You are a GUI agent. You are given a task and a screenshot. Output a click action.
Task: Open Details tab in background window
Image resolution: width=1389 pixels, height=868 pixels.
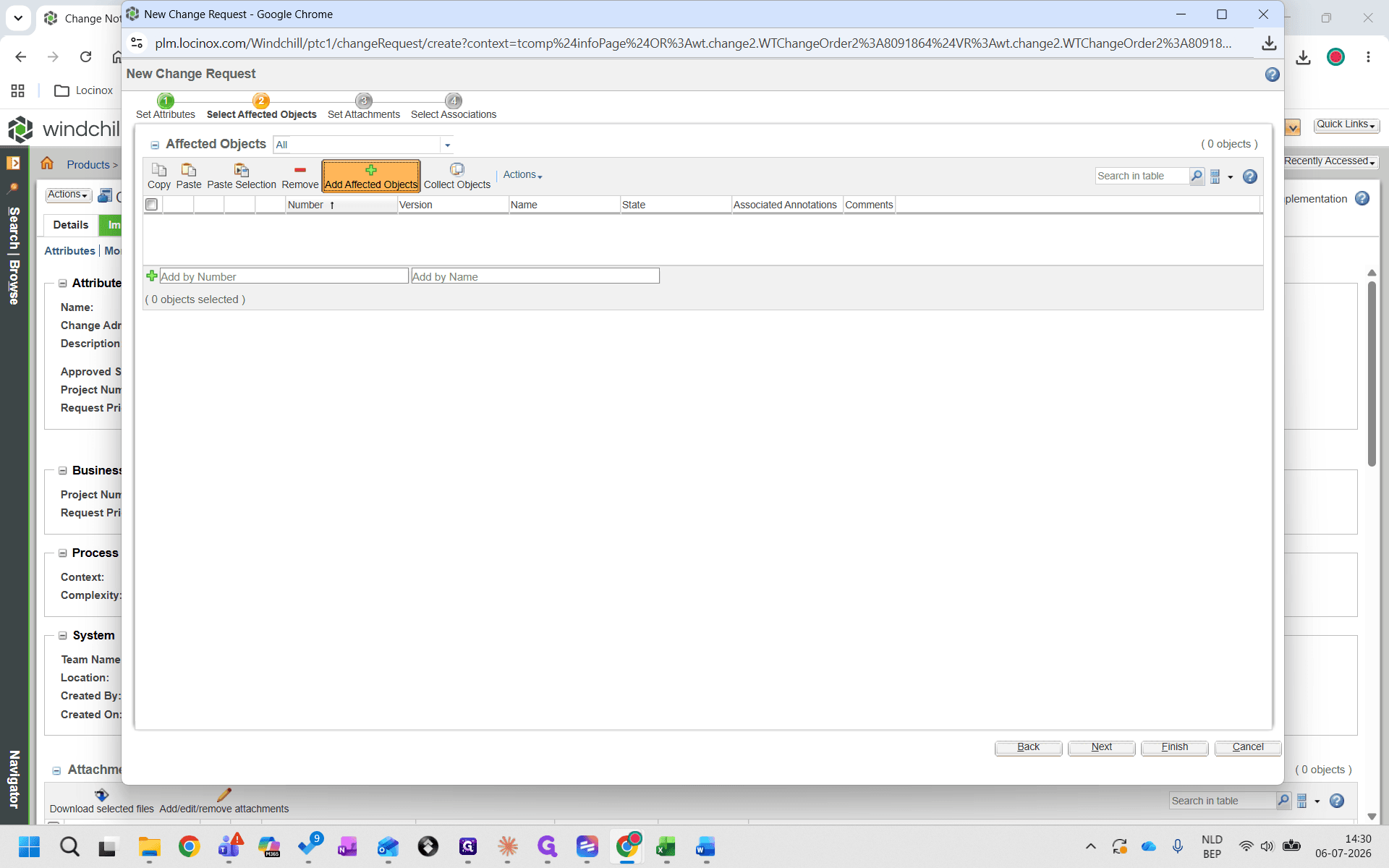tap(71, 225)
